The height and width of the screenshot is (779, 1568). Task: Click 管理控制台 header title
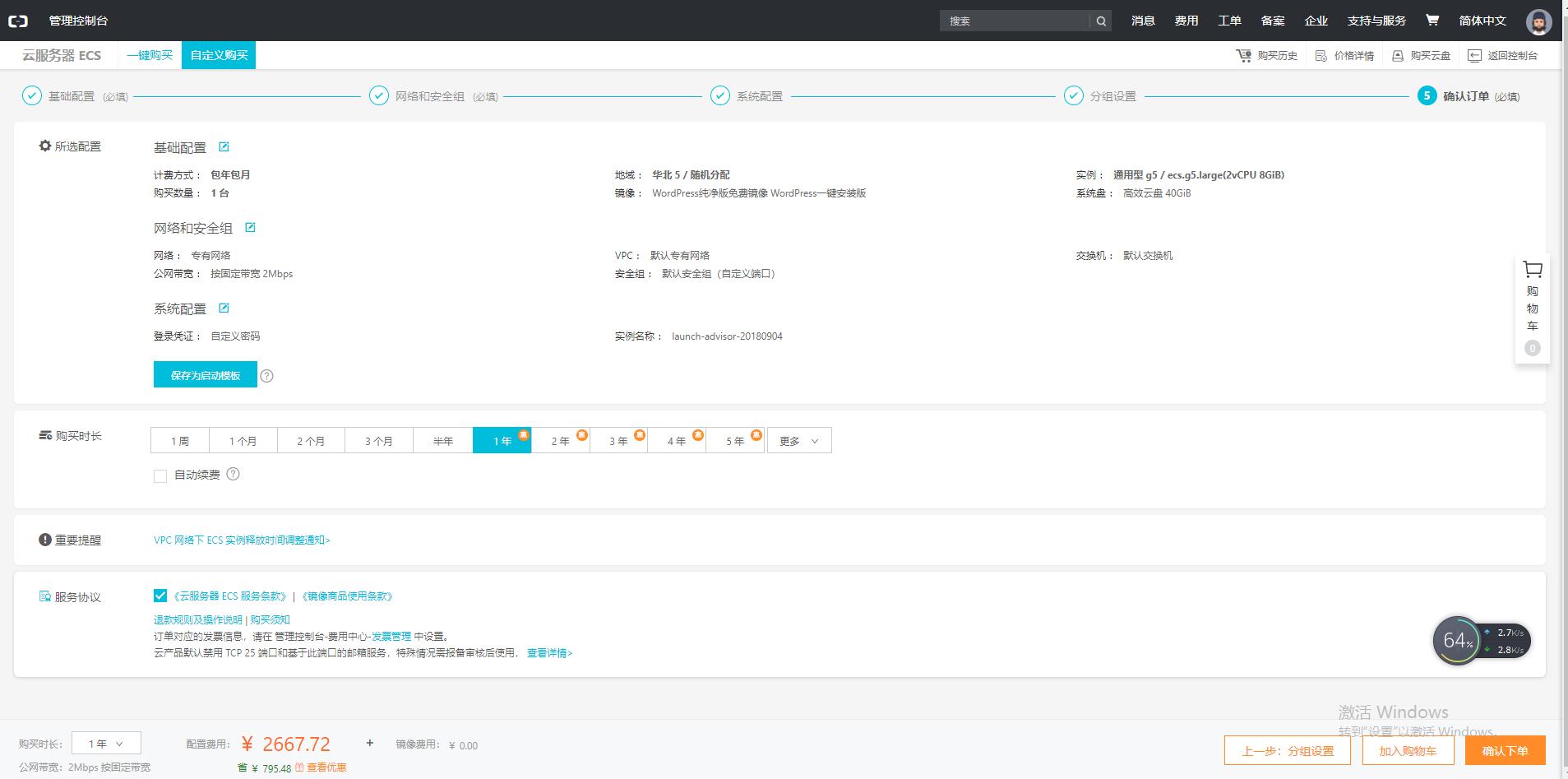point(78,21)
